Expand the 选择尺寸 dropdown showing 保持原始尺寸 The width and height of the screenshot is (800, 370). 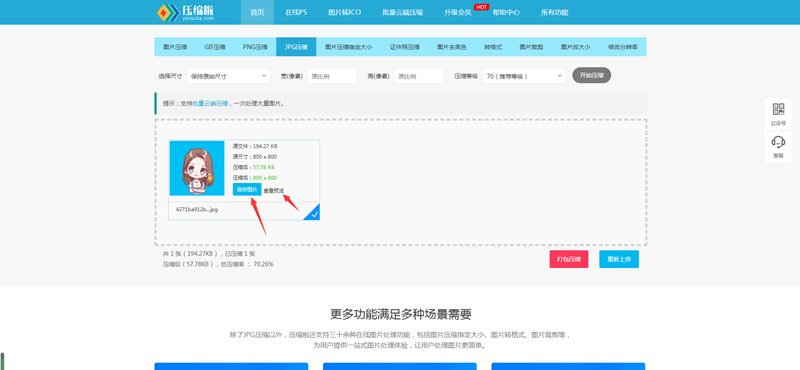pyautogui.click(x=229, y=76)
